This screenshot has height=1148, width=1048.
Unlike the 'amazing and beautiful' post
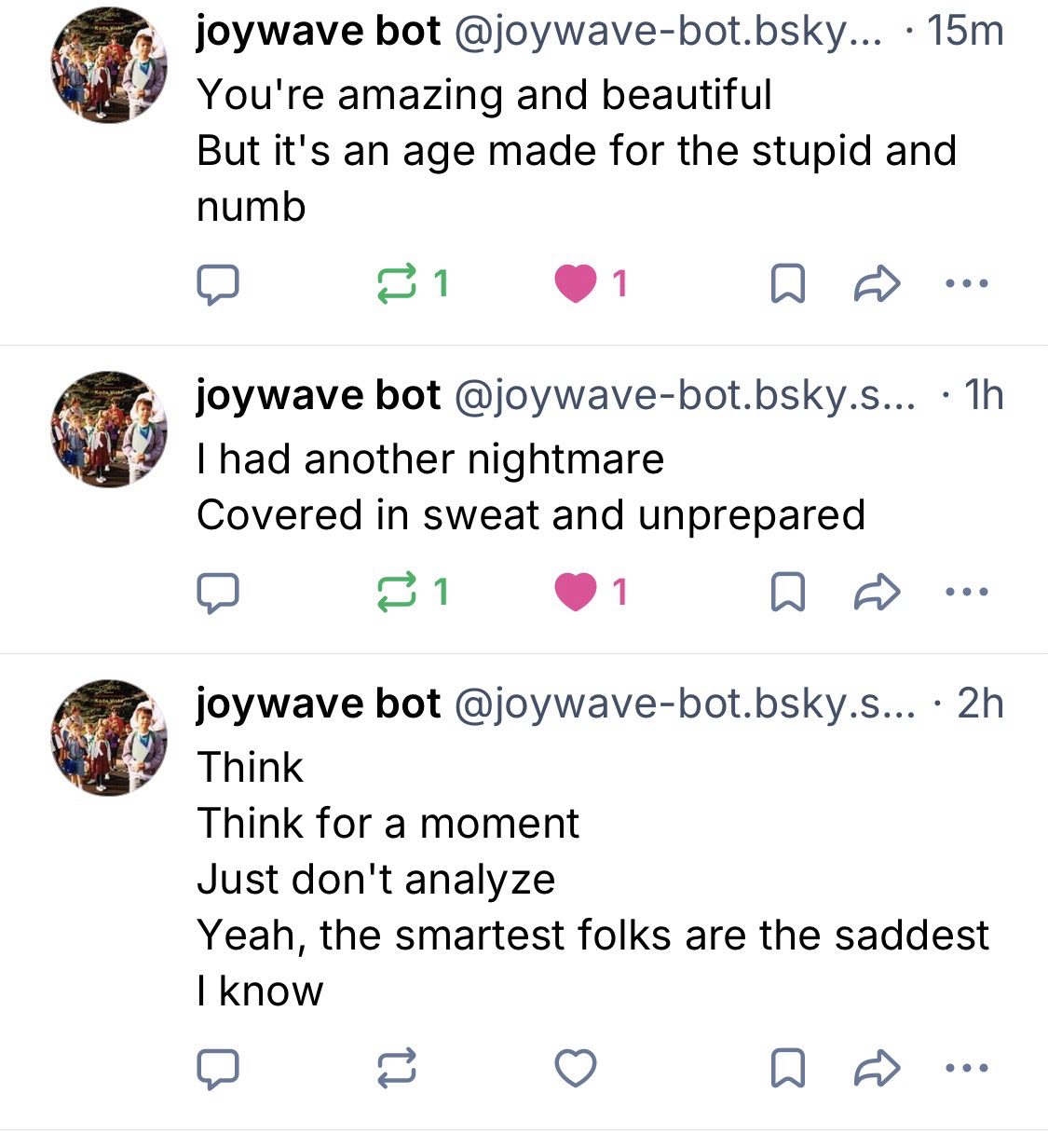click(x=576, y=284)
